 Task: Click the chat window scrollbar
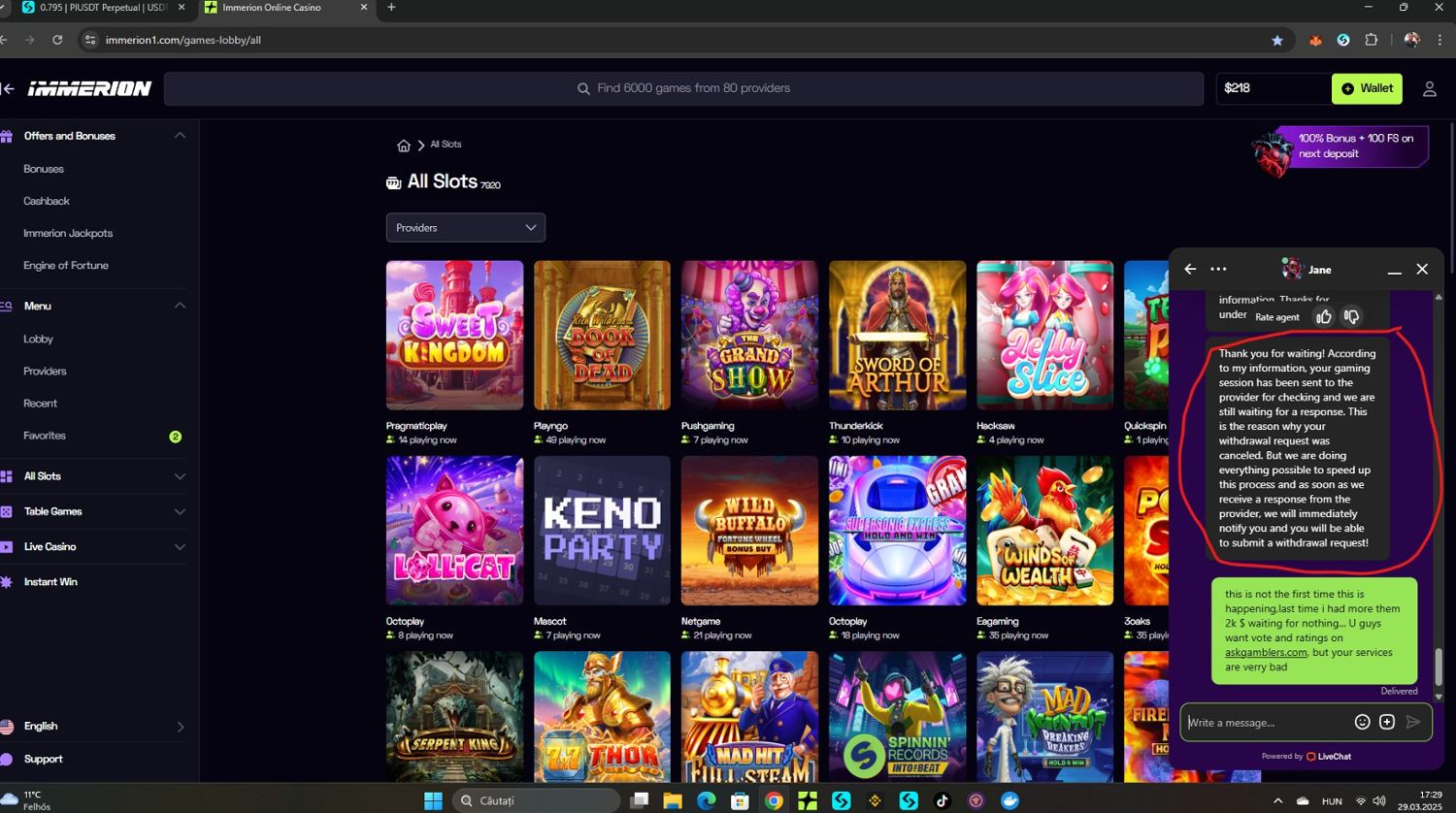[1438, 667]
